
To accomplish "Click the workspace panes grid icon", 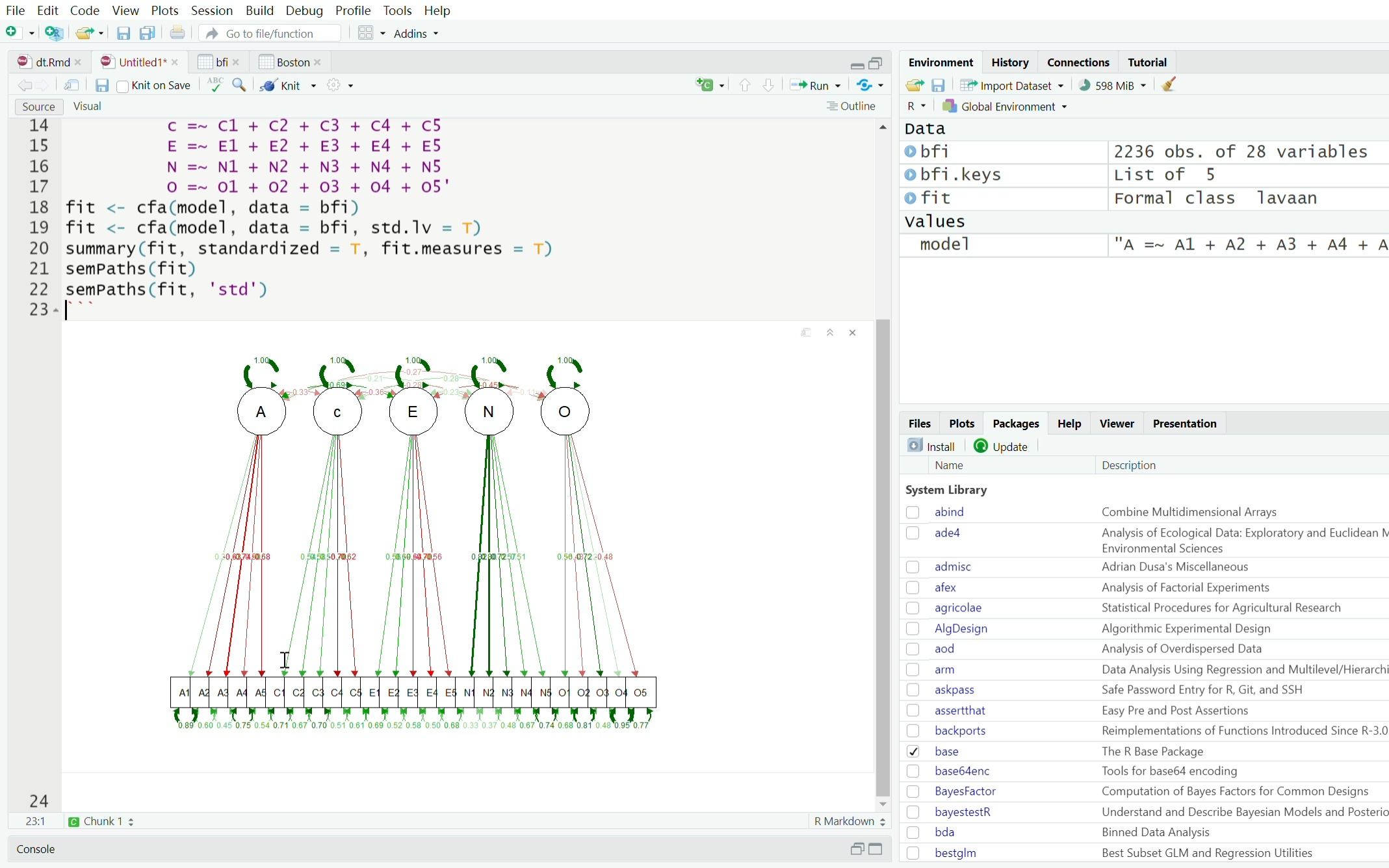I will (366, 33).
